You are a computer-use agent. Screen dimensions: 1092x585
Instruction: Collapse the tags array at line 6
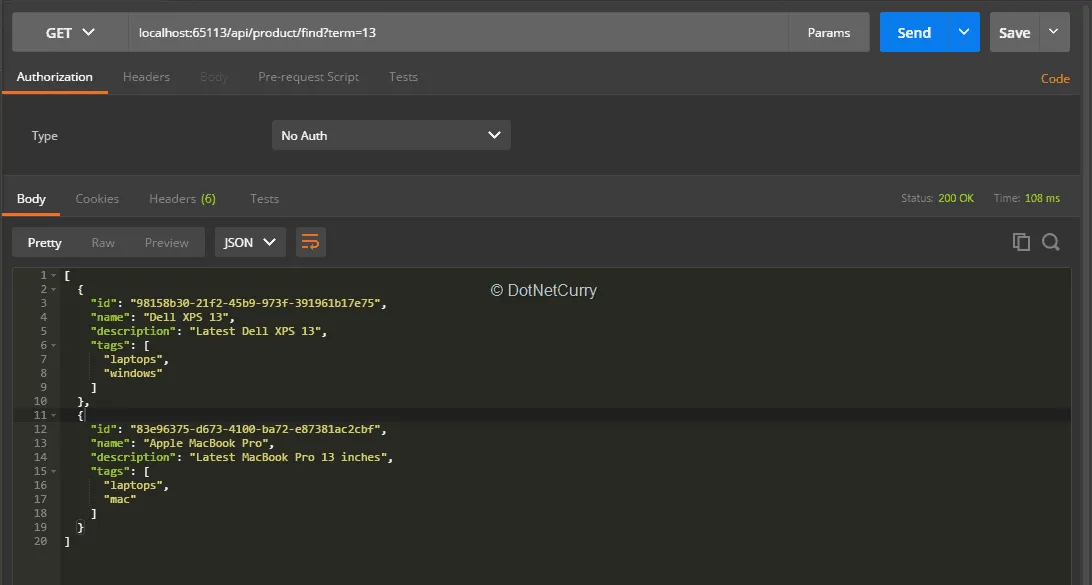point(54,345)
